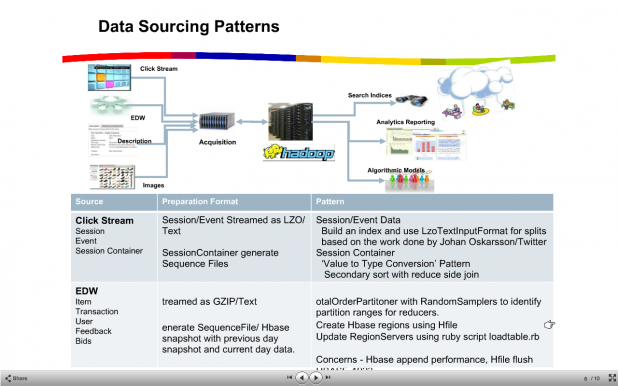
Task: Click the cloud users illustration
Action: click(476, 90)
